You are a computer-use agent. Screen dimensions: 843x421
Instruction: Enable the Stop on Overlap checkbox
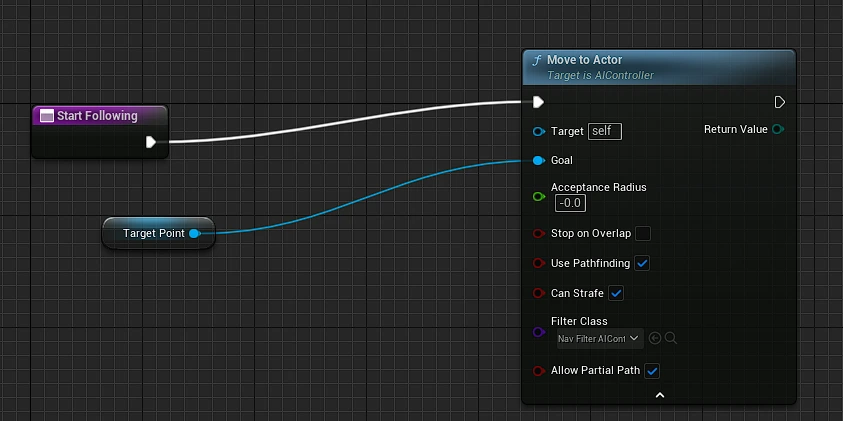tap(643, 234)
